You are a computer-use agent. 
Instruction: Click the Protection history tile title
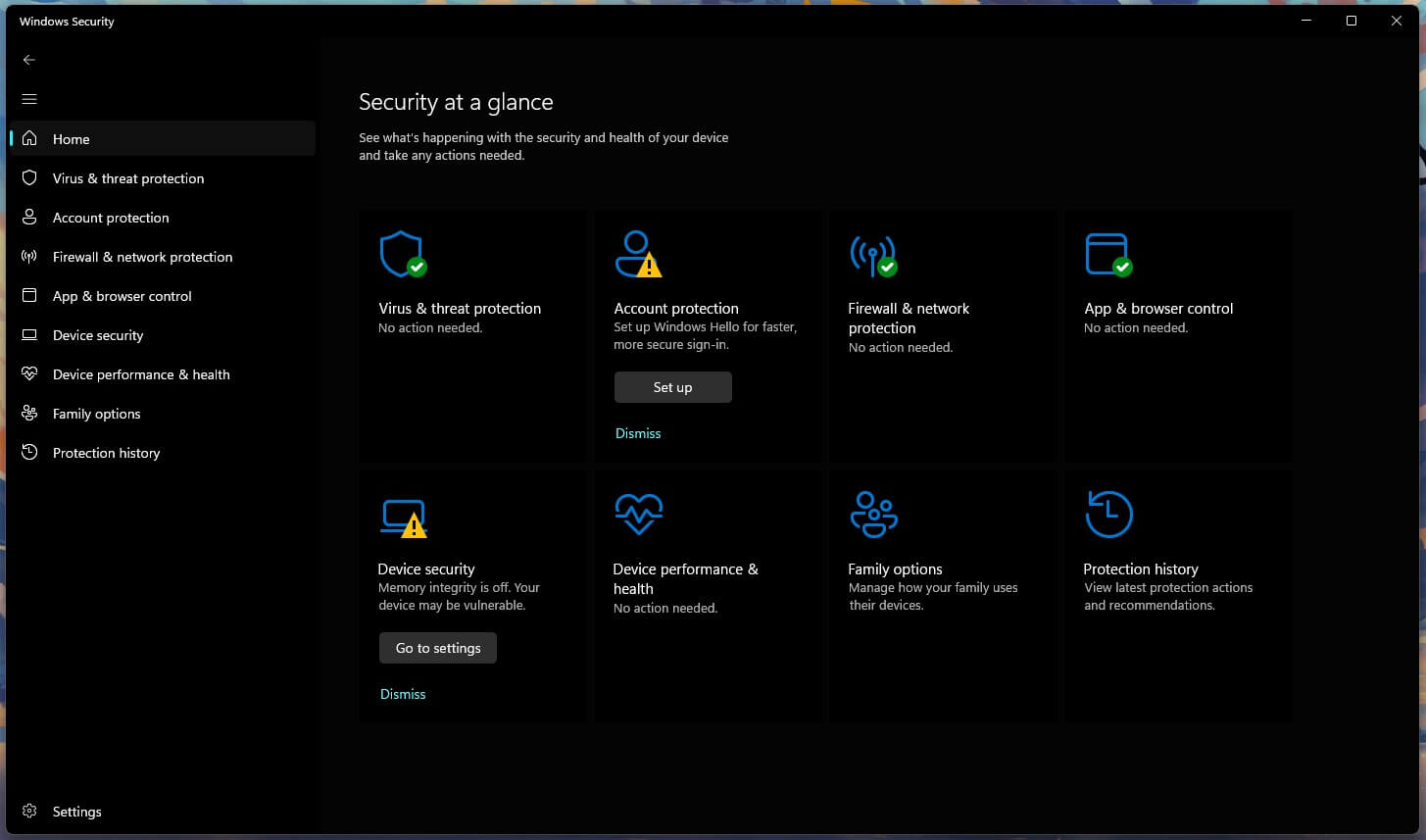point(1141,568)
